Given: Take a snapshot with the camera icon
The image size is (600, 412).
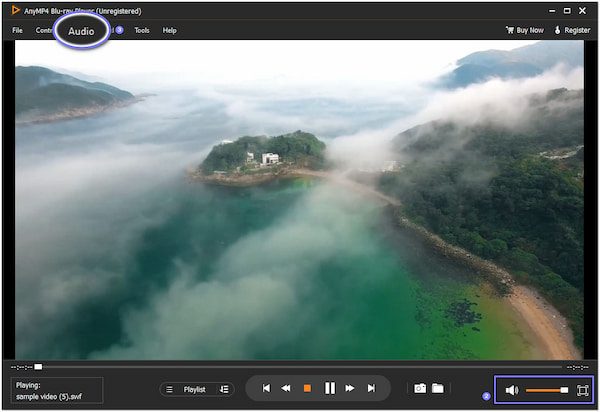Looking at the screenshot, I should click(x=420, y=389).
